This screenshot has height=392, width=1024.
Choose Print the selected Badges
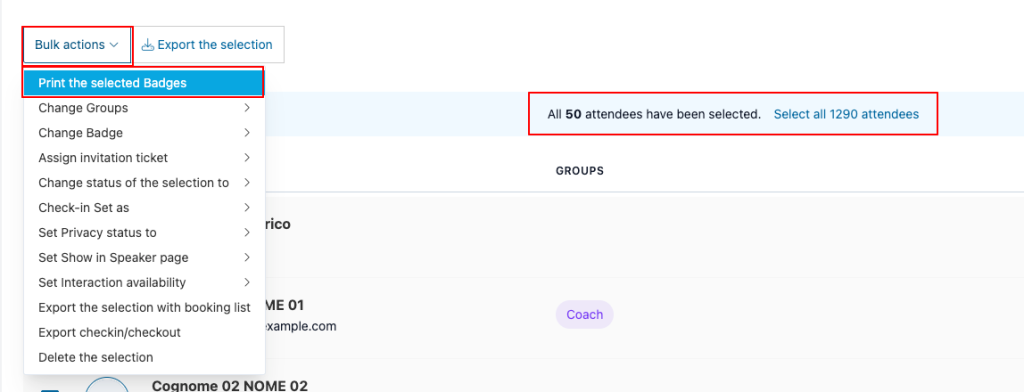144,83
